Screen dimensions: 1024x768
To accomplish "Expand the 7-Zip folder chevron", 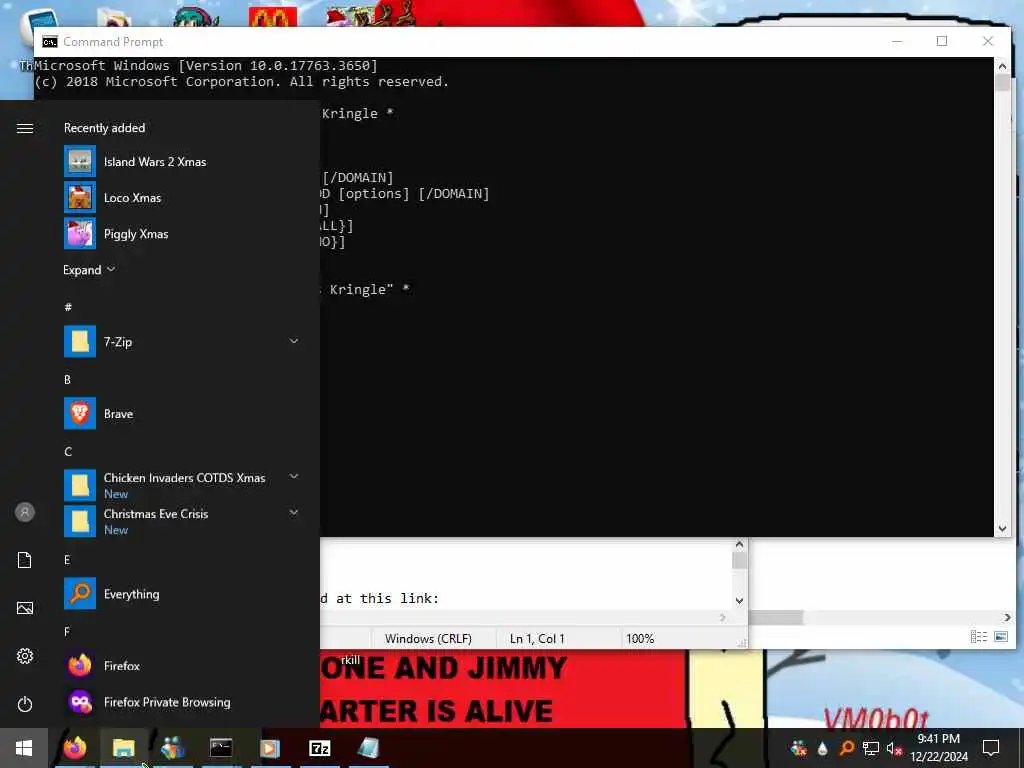I will tap(294, 341).
